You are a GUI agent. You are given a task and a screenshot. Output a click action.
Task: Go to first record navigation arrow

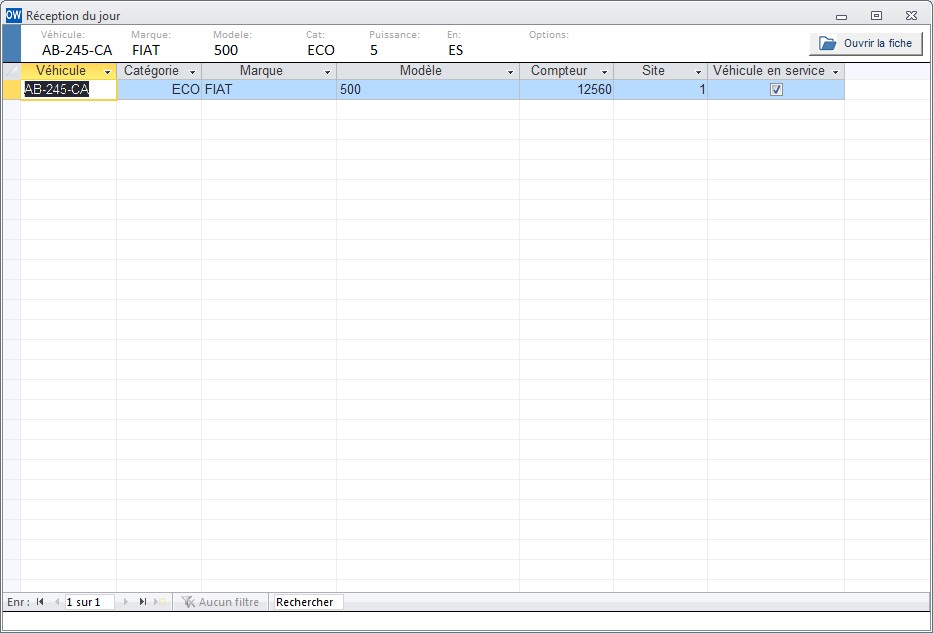point(40,602)
